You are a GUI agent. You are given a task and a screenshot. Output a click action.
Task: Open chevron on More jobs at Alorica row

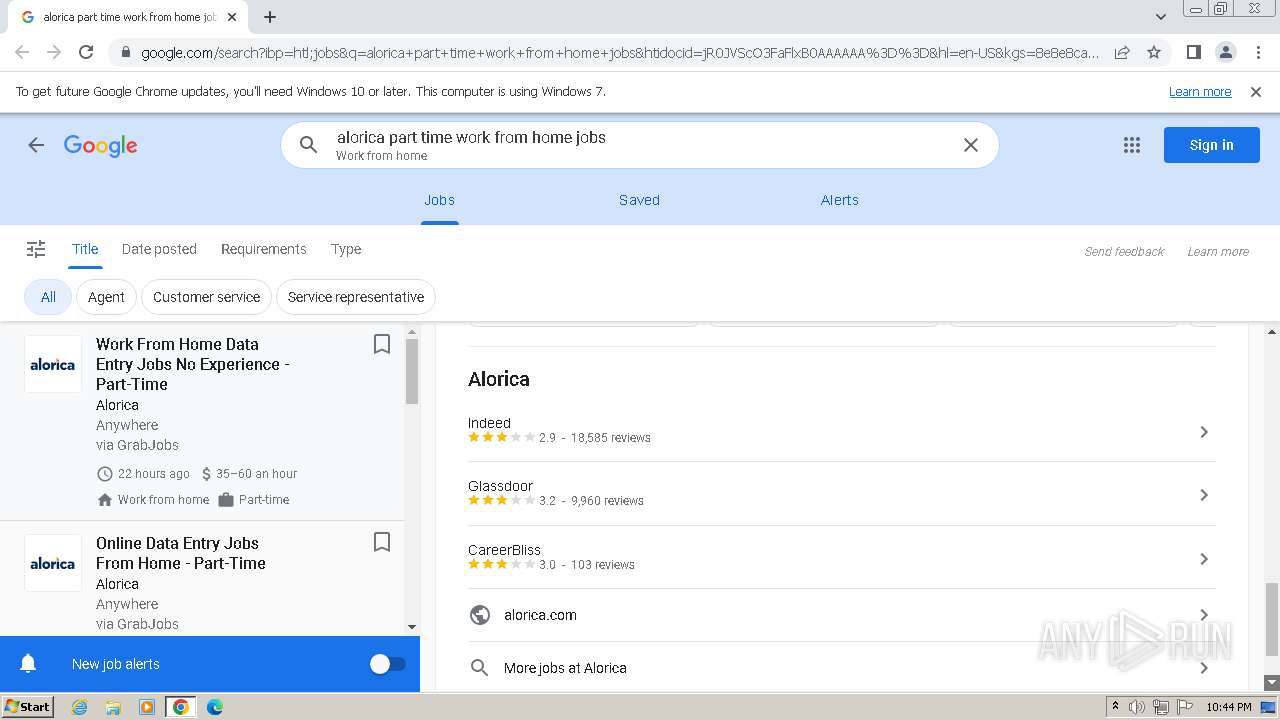pyautogui.click(x=1204, y=668)
